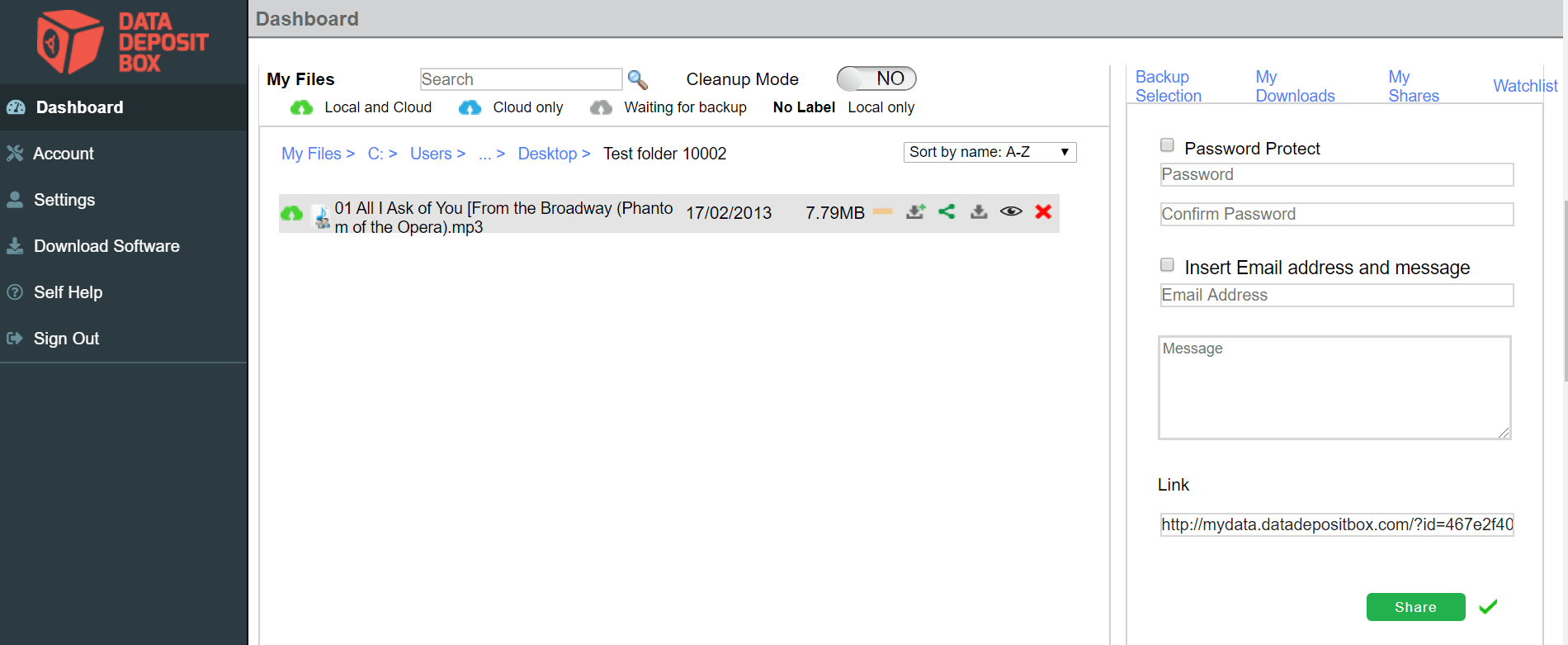The width and height of the screenshot is (1568, 645).
Task: Download the mp3 file with the download icon
Action: tap(979, 211)
